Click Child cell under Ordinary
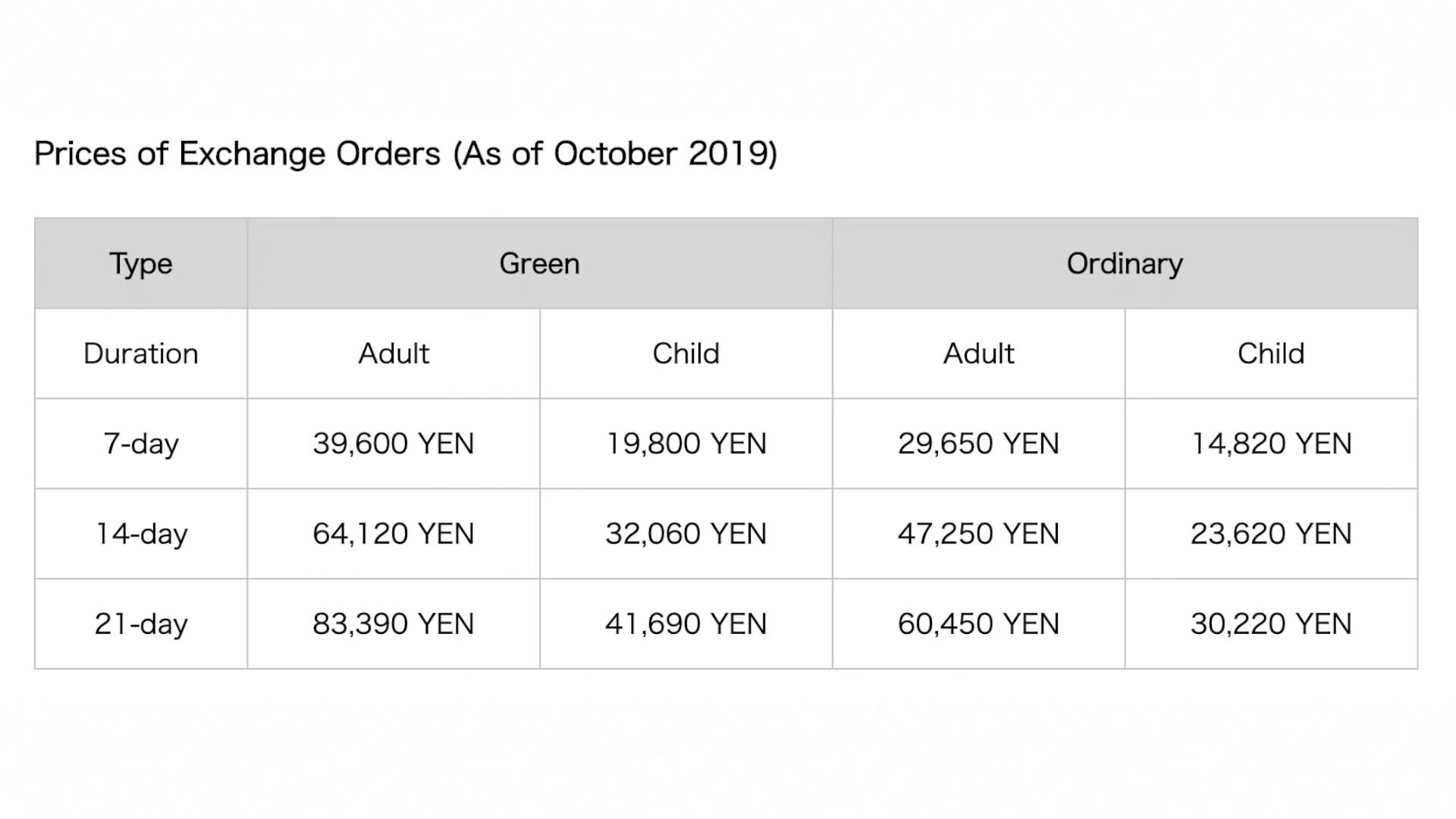 tap(1272, 353)
